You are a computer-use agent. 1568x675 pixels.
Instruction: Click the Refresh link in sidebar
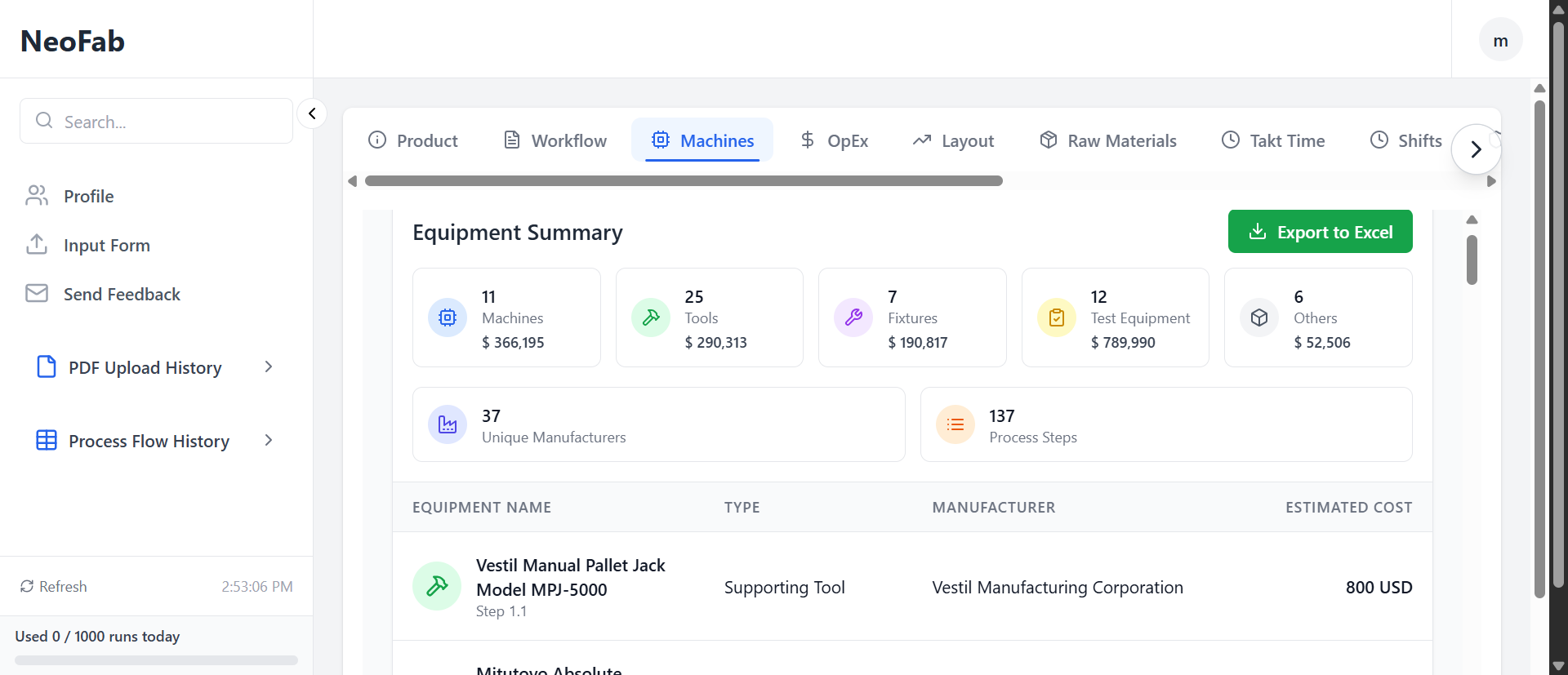click(x=54, y=587)
